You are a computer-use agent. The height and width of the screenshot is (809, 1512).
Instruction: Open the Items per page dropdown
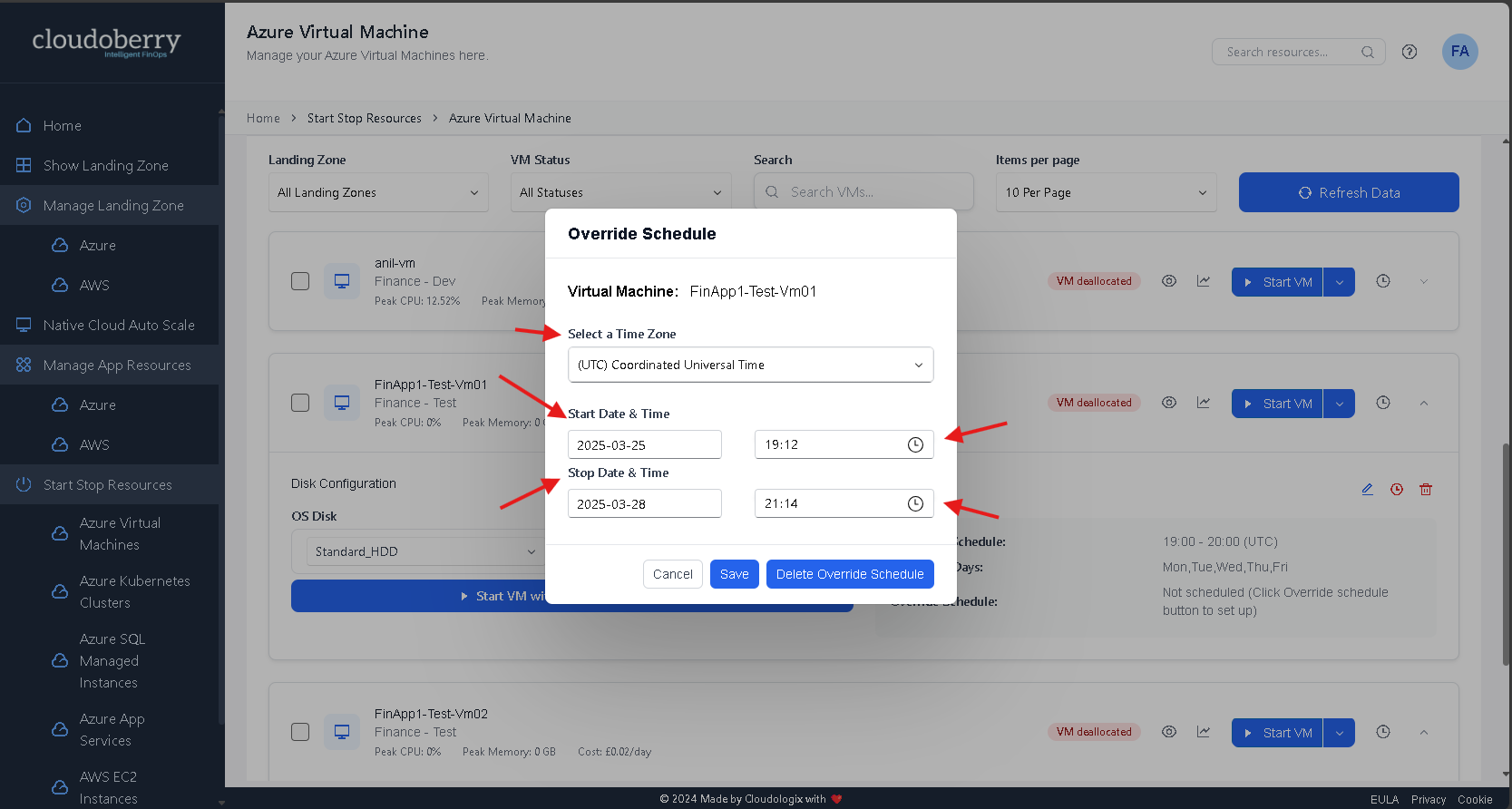pyautogui.click(x=1106, y=192)
